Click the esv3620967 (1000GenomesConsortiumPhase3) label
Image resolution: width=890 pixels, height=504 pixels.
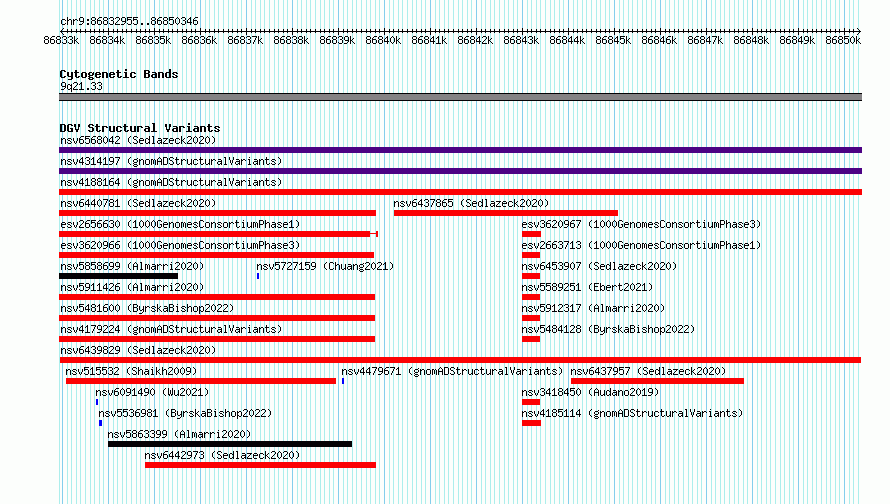tap(641, 224)
